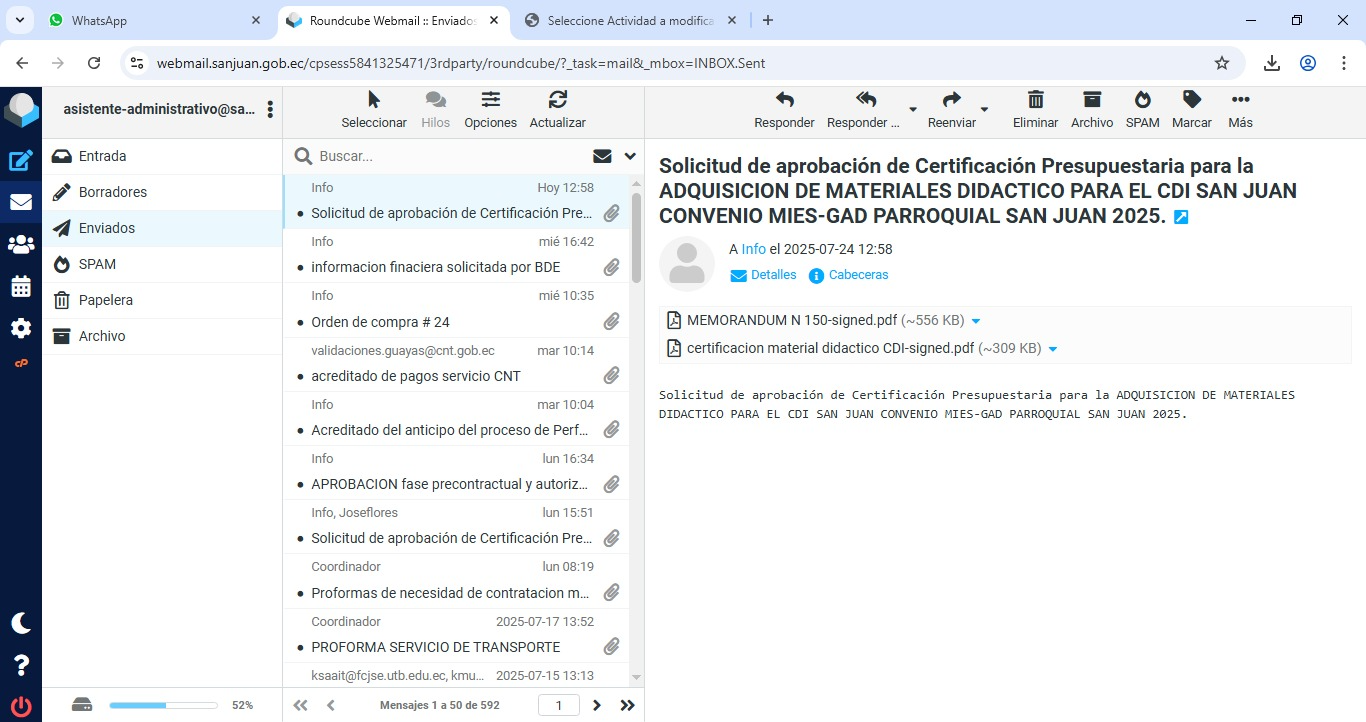
Task: Refresh the list with Actualizar icon
Action: [557, 100]
